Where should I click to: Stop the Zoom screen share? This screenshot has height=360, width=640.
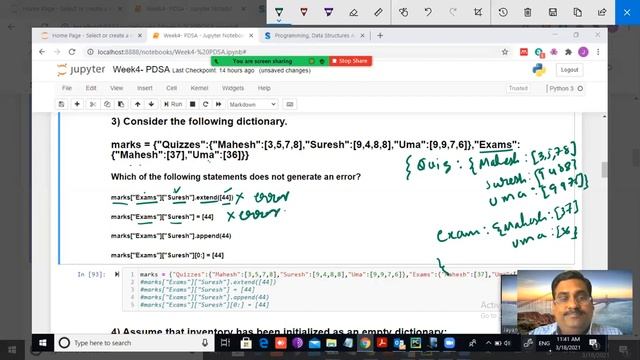pos(350,61)
